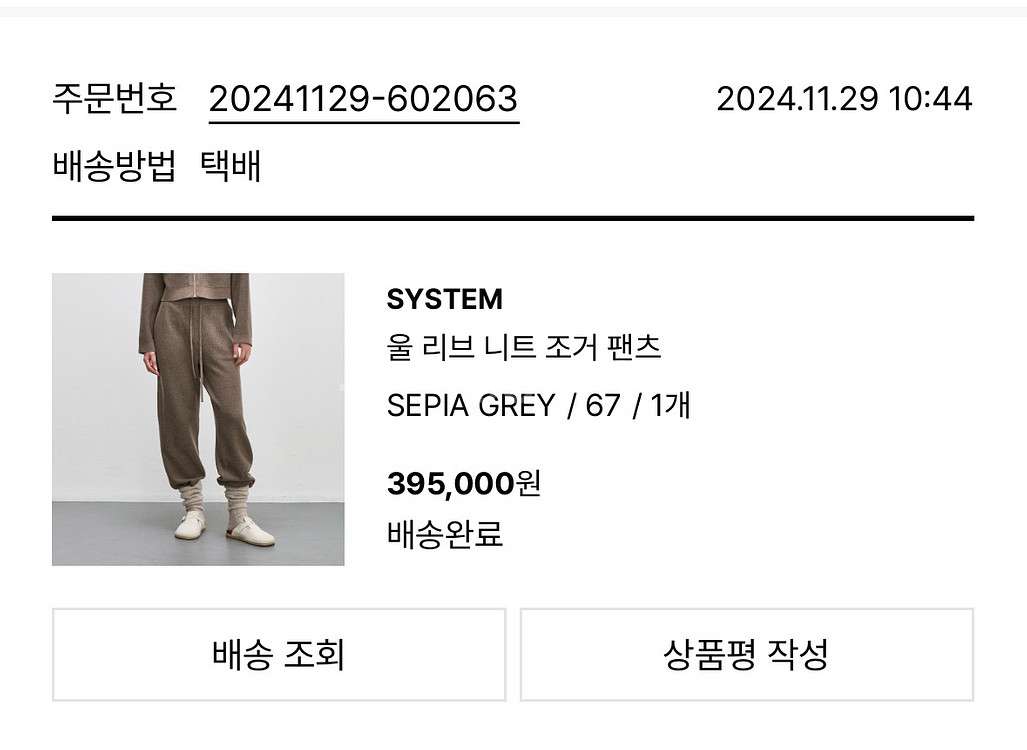Click the 395,000원 price text
Image resolution: width=1027 pixels, height=750 pixels.
(x=463, y=484)
